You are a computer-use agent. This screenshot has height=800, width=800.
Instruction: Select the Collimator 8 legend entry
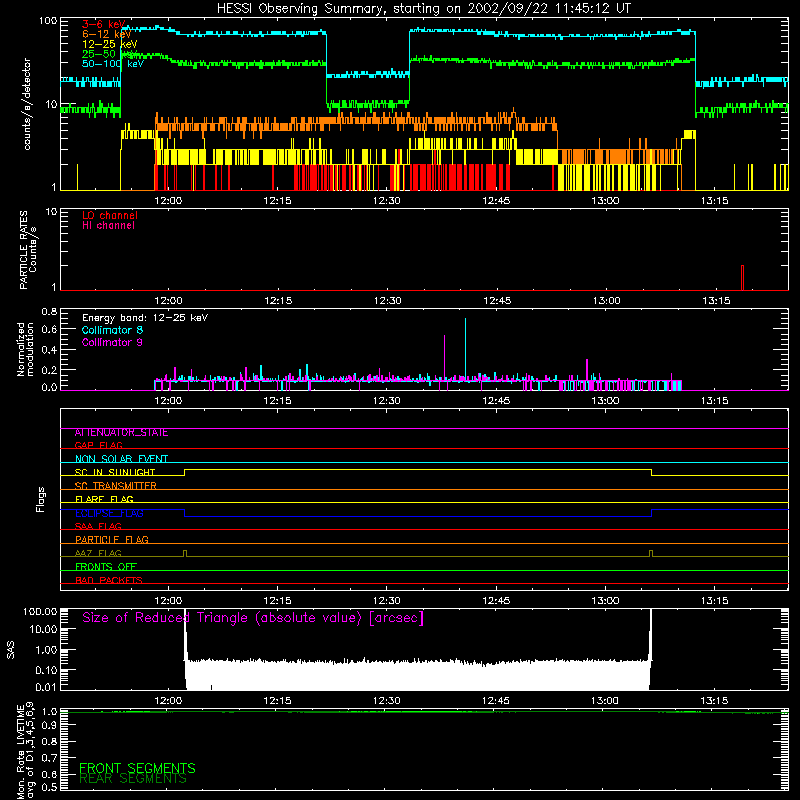[112, 330]
